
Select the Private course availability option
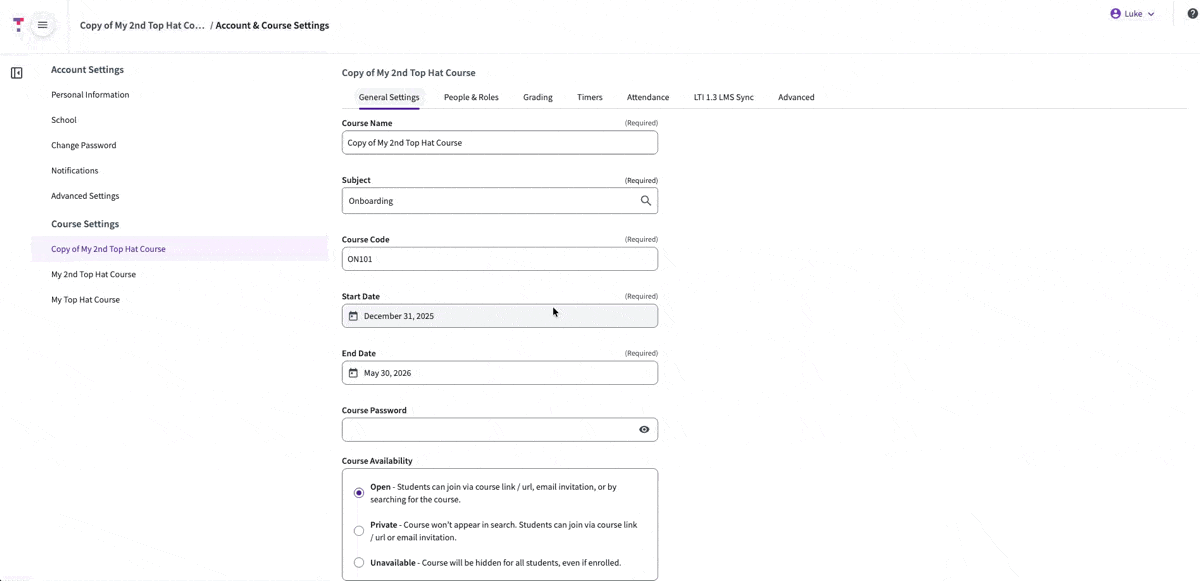pos(358,530)
